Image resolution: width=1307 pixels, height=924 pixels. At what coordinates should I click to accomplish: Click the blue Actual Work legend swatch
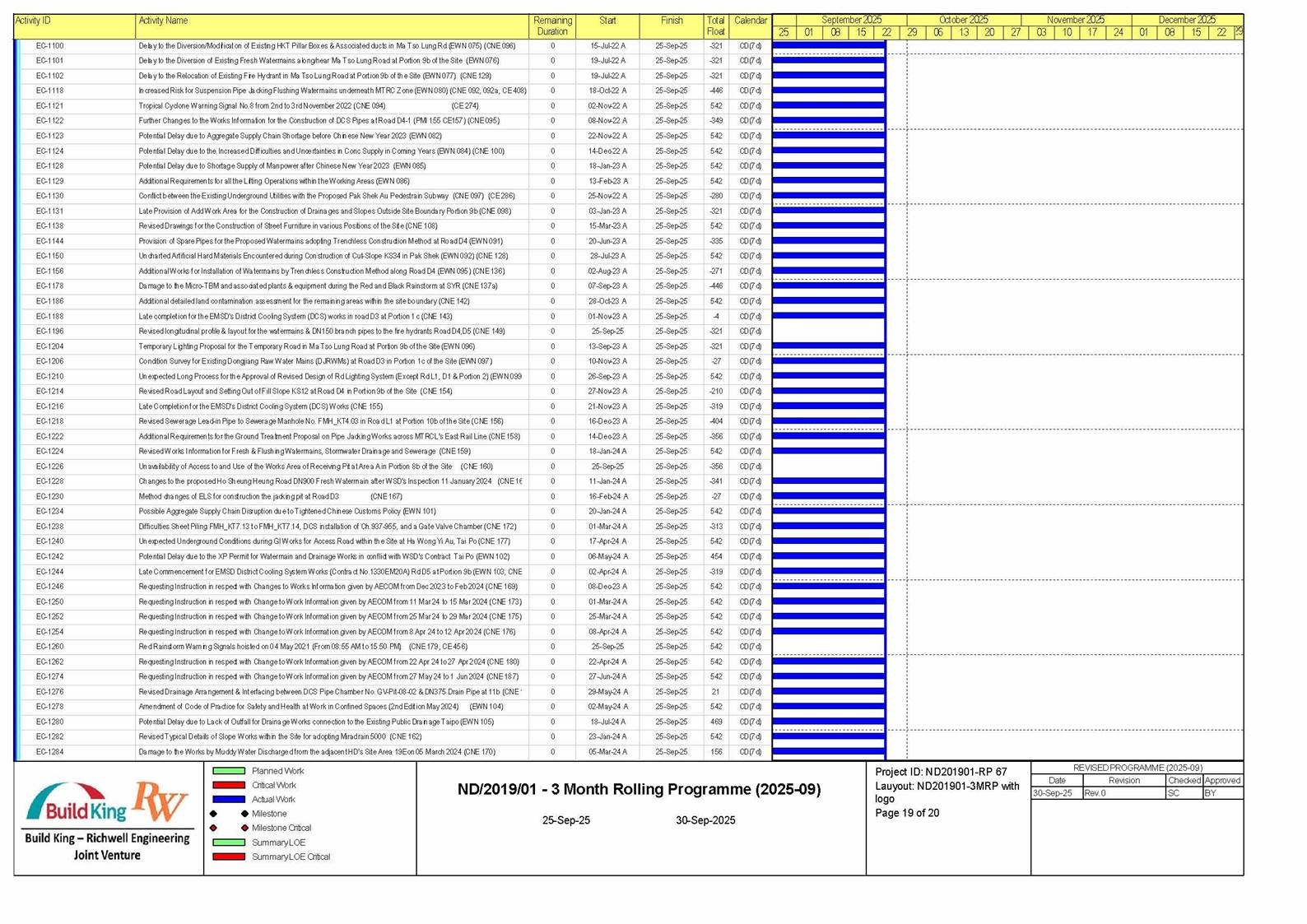click(229, 799)
